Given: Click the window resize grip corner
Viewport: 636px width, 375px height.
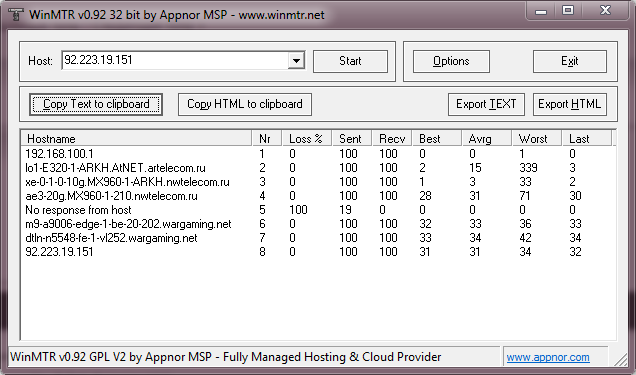Looking at the screenshot, I should click(x=621, y=360).
